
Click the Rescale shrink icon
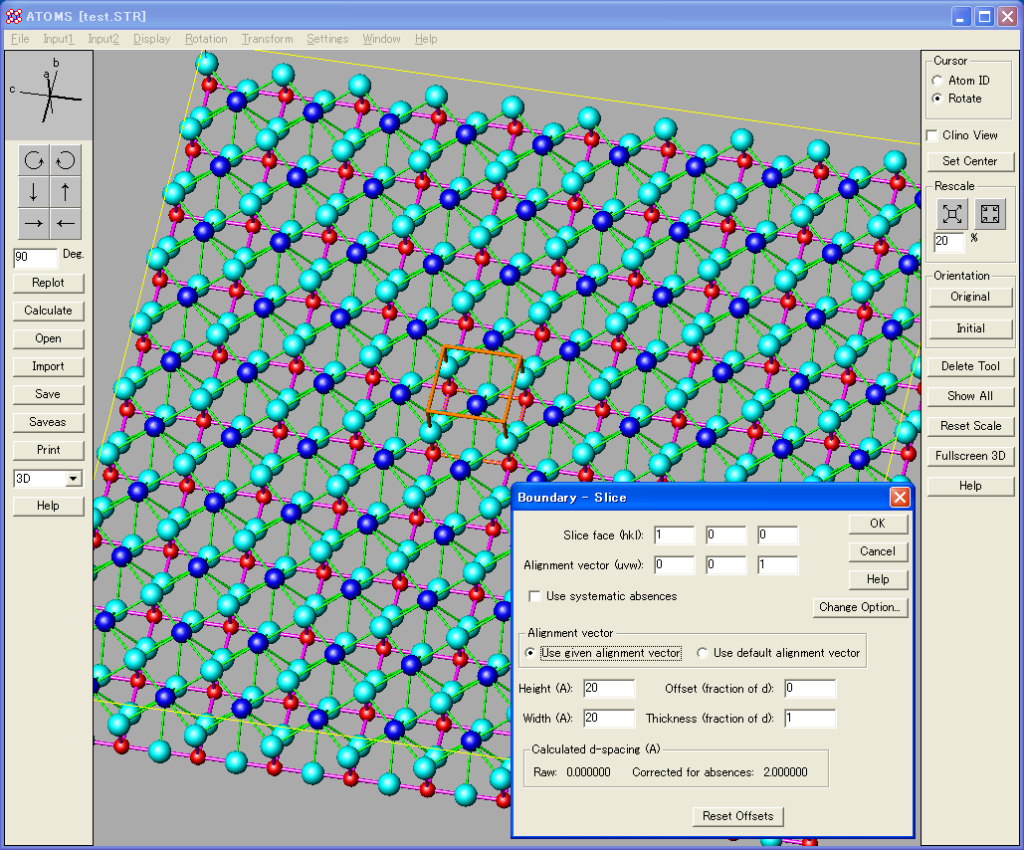point(990,213)
